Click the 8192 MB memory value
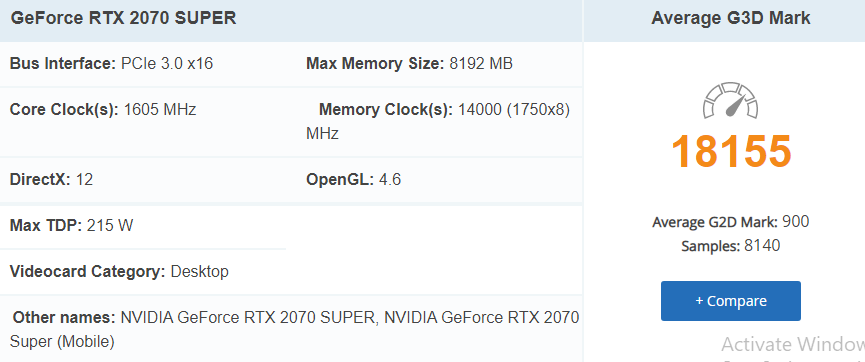The height and width of the screenshot is (362, 865). click(481, 64)
